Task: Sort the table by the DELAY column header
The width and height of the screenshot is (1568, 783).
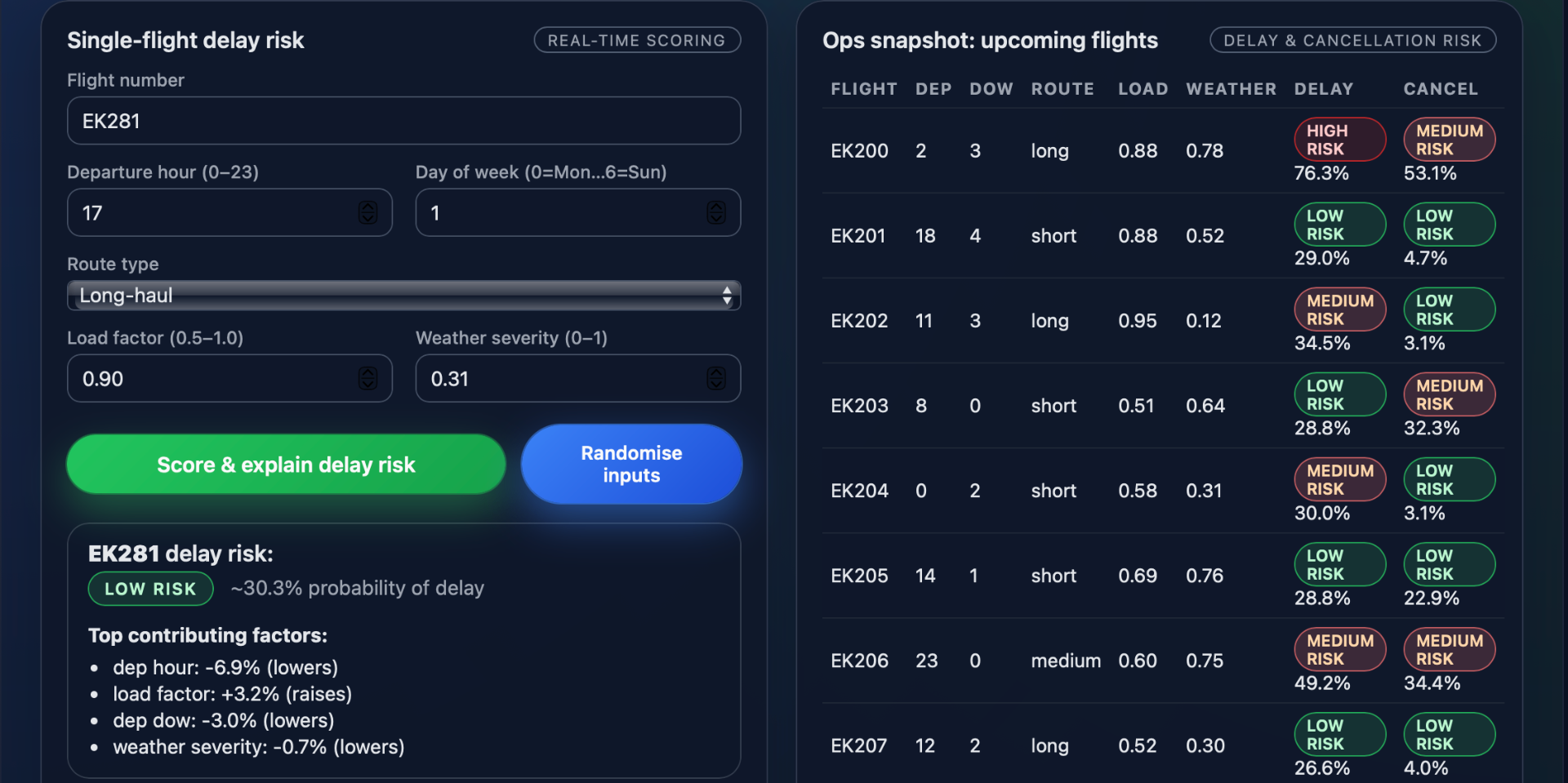Action: pyautogui.click(x=1323, y=89)
